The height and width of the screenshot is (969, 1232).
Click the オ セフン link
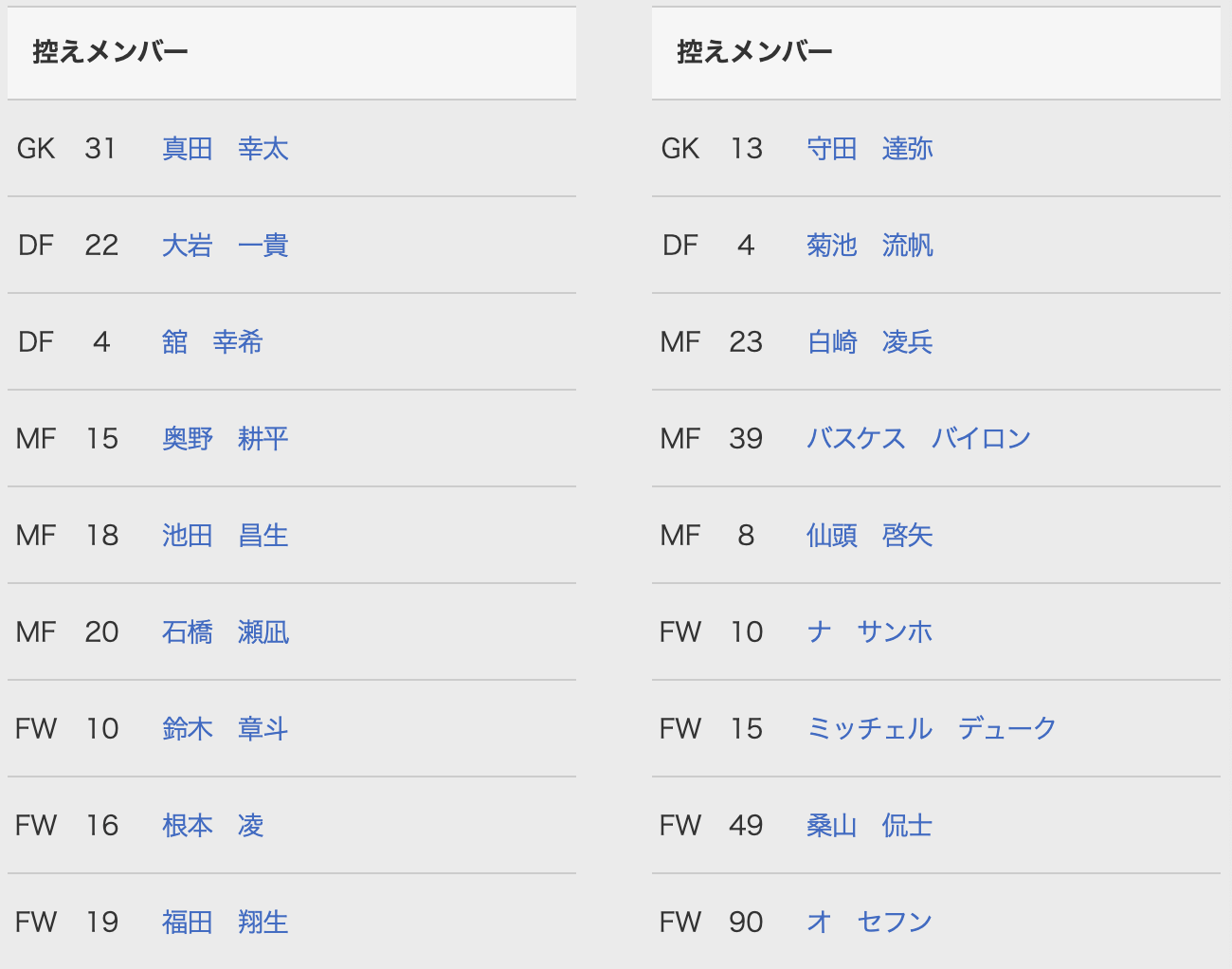[x=870, y=923]
